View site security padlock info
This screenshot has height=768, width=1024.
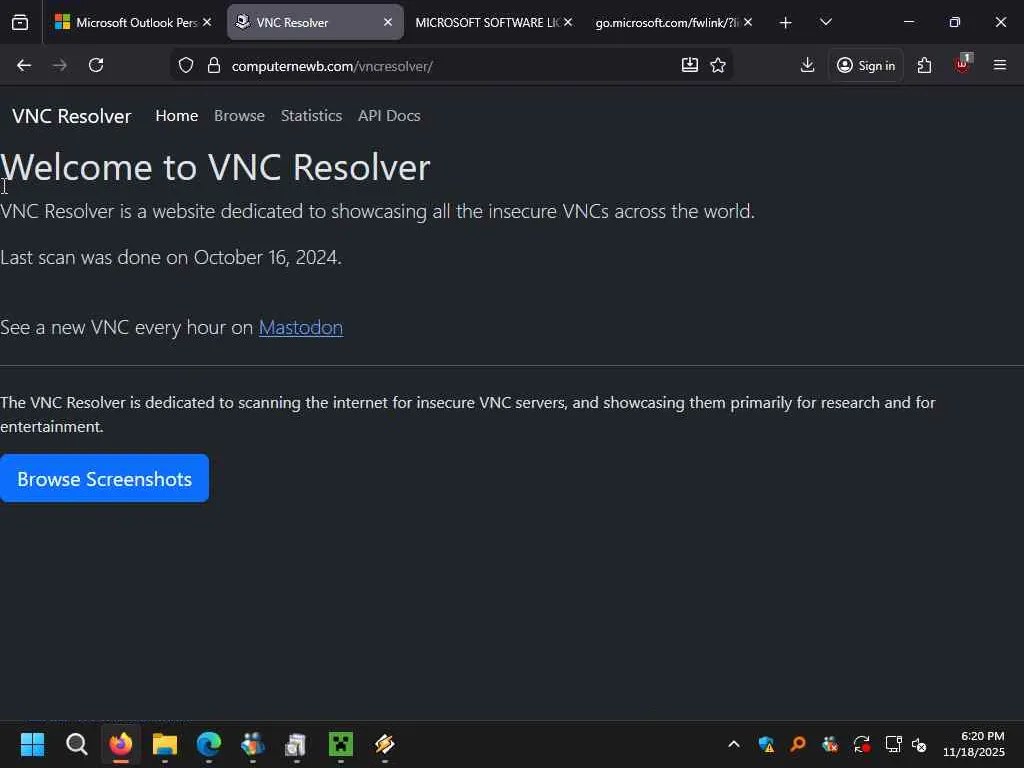(214, 65)
